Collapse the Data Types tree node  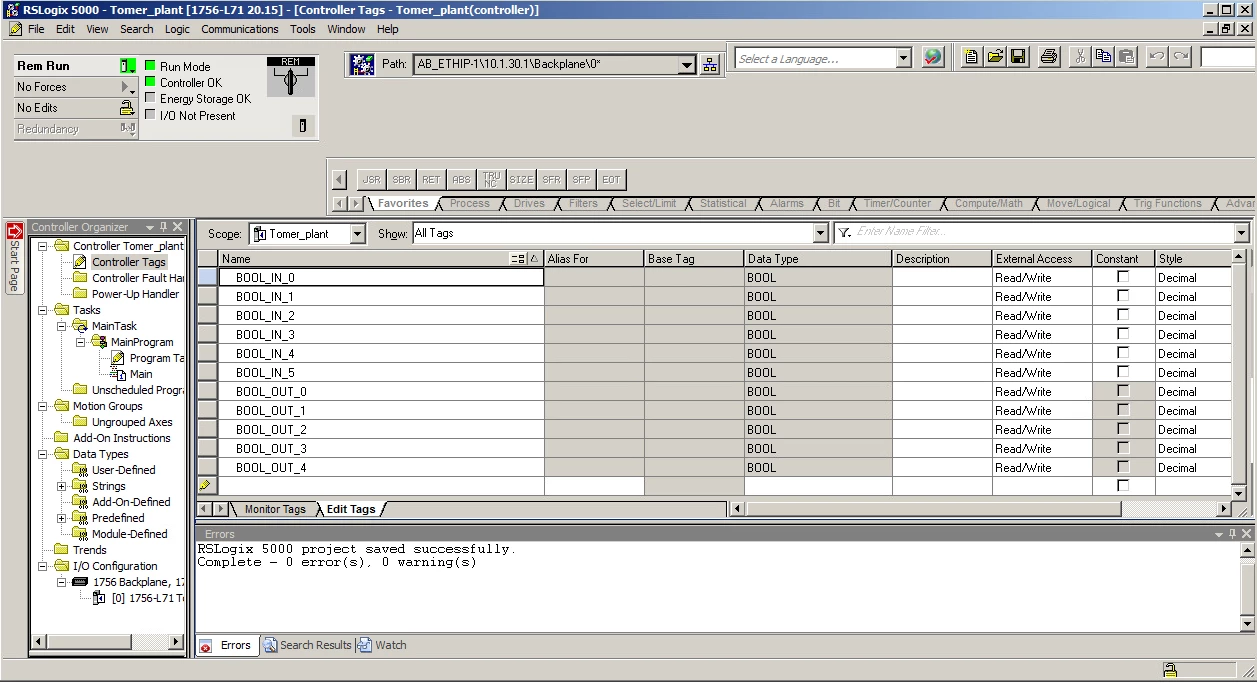45,454
